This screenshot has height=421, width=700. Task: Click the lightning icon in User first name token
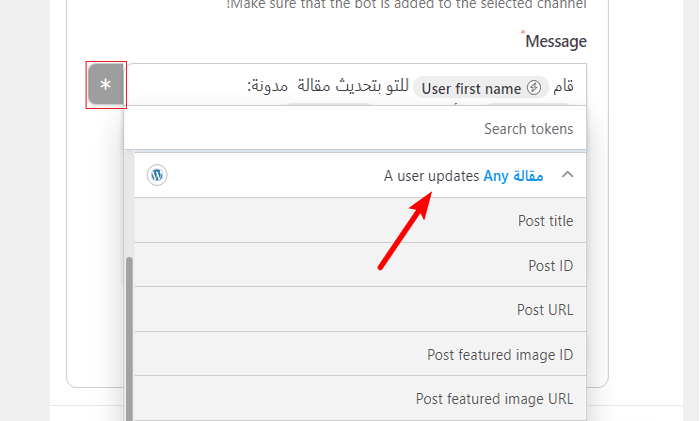point(534,88)
